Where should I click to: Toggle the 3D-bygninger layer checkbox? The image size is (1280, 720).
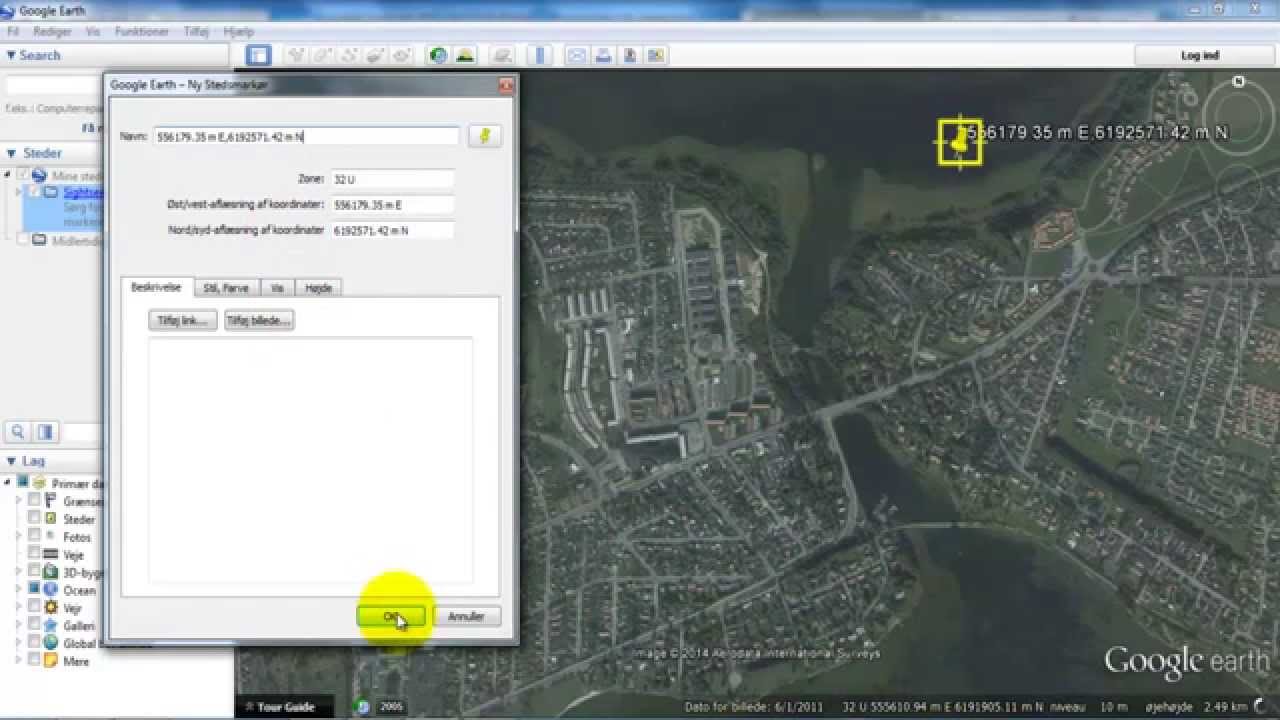pos(34,572)
